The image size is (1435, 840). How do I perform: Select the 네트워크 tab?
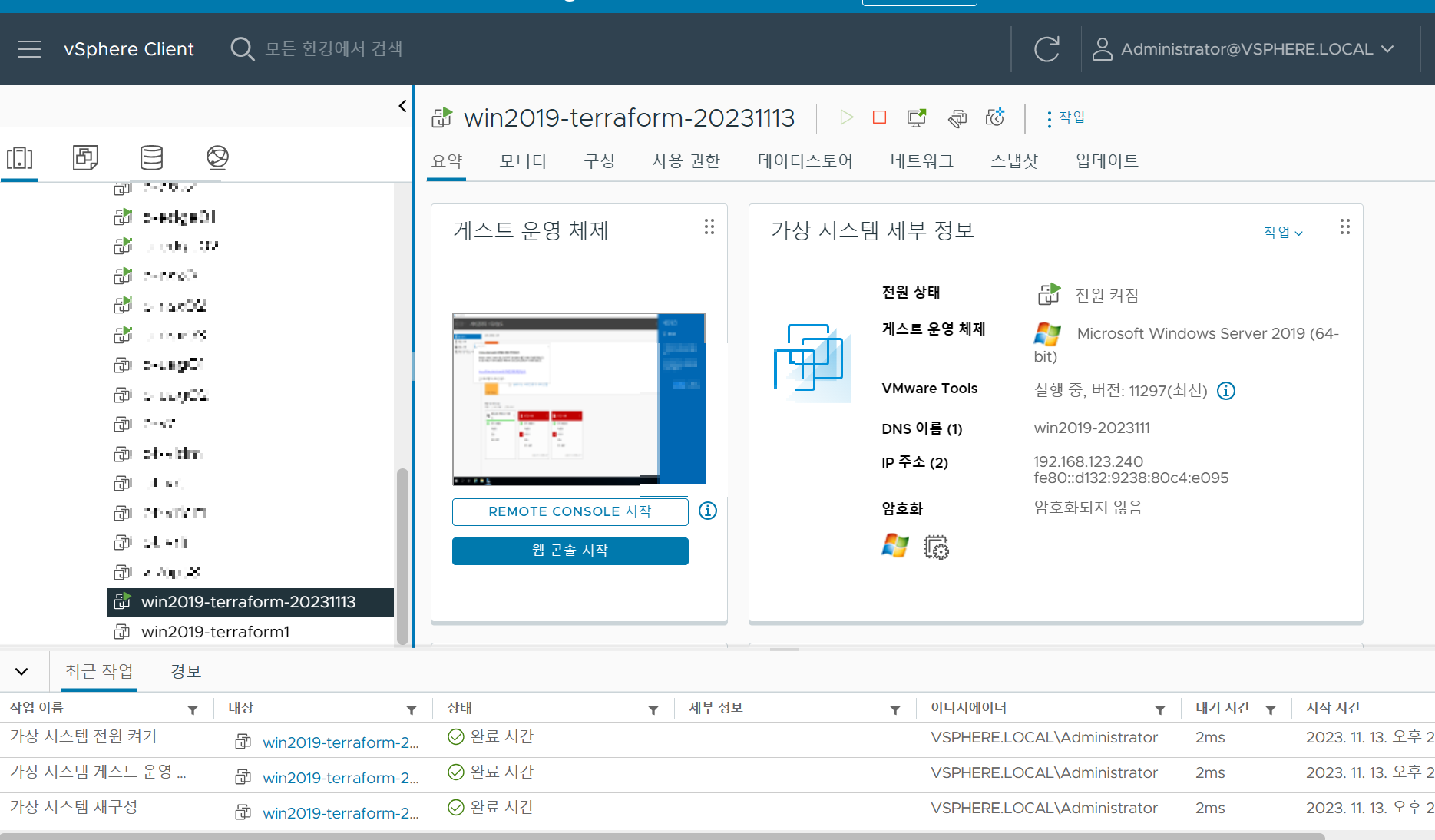click(x=921, y=160)
